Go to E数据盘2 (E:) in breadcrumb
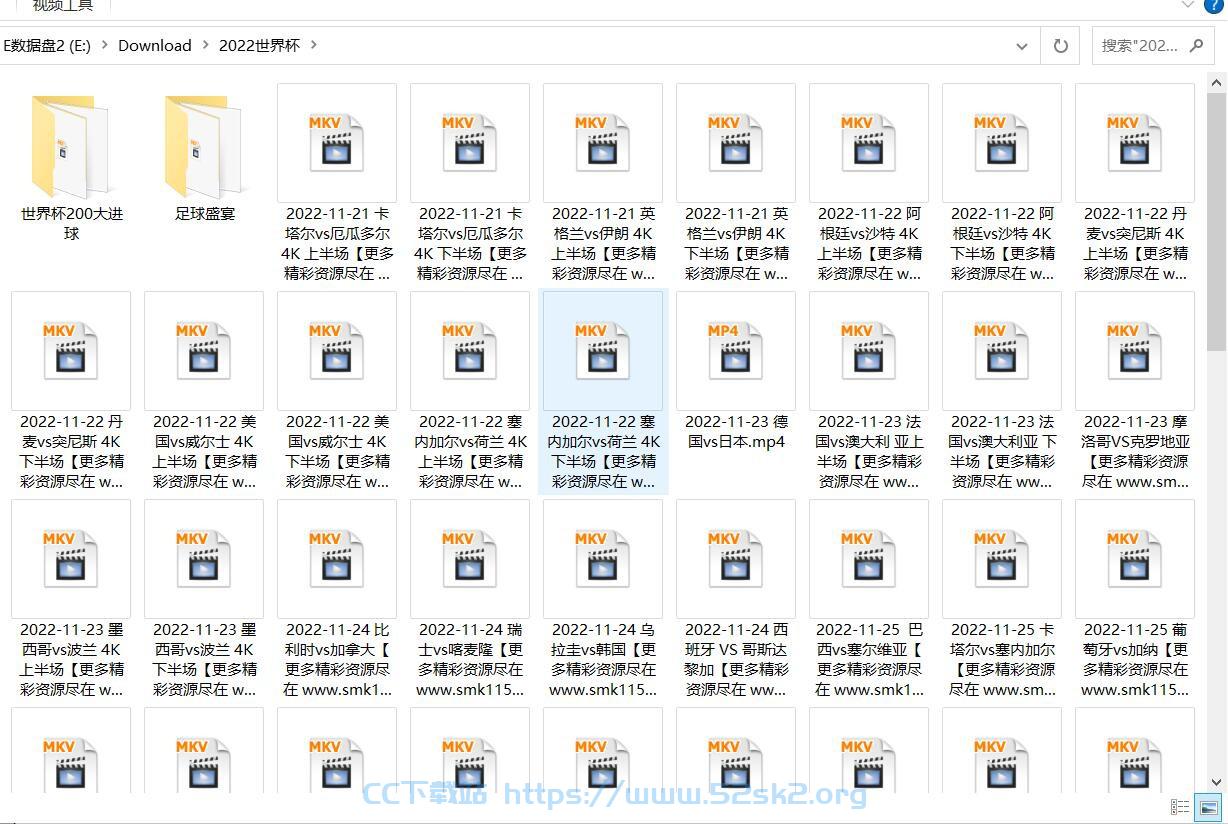The height and width of the screenshot is (824, 1228). pos(47,45)
